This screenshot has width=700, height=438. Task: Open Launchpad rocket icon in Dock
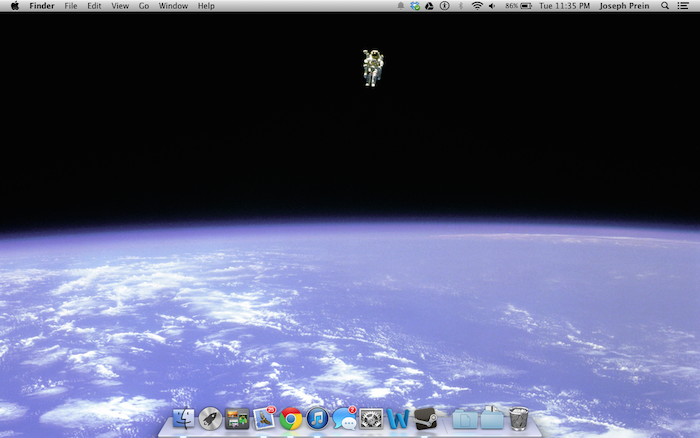(x=210, y=419)
